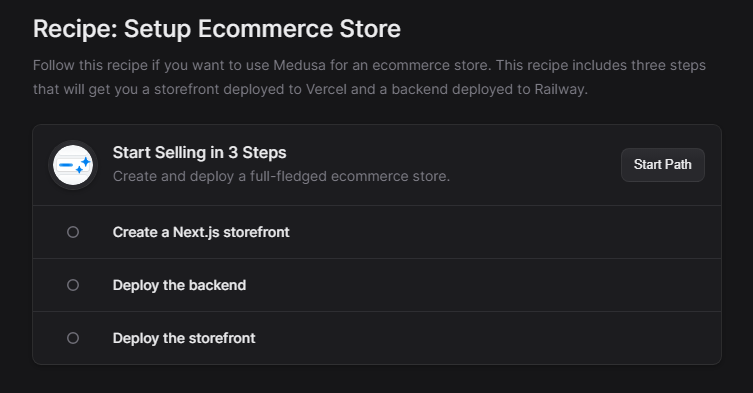Expand the Deploy the backend step
This screenshot has width=753, height=393.
377,285
